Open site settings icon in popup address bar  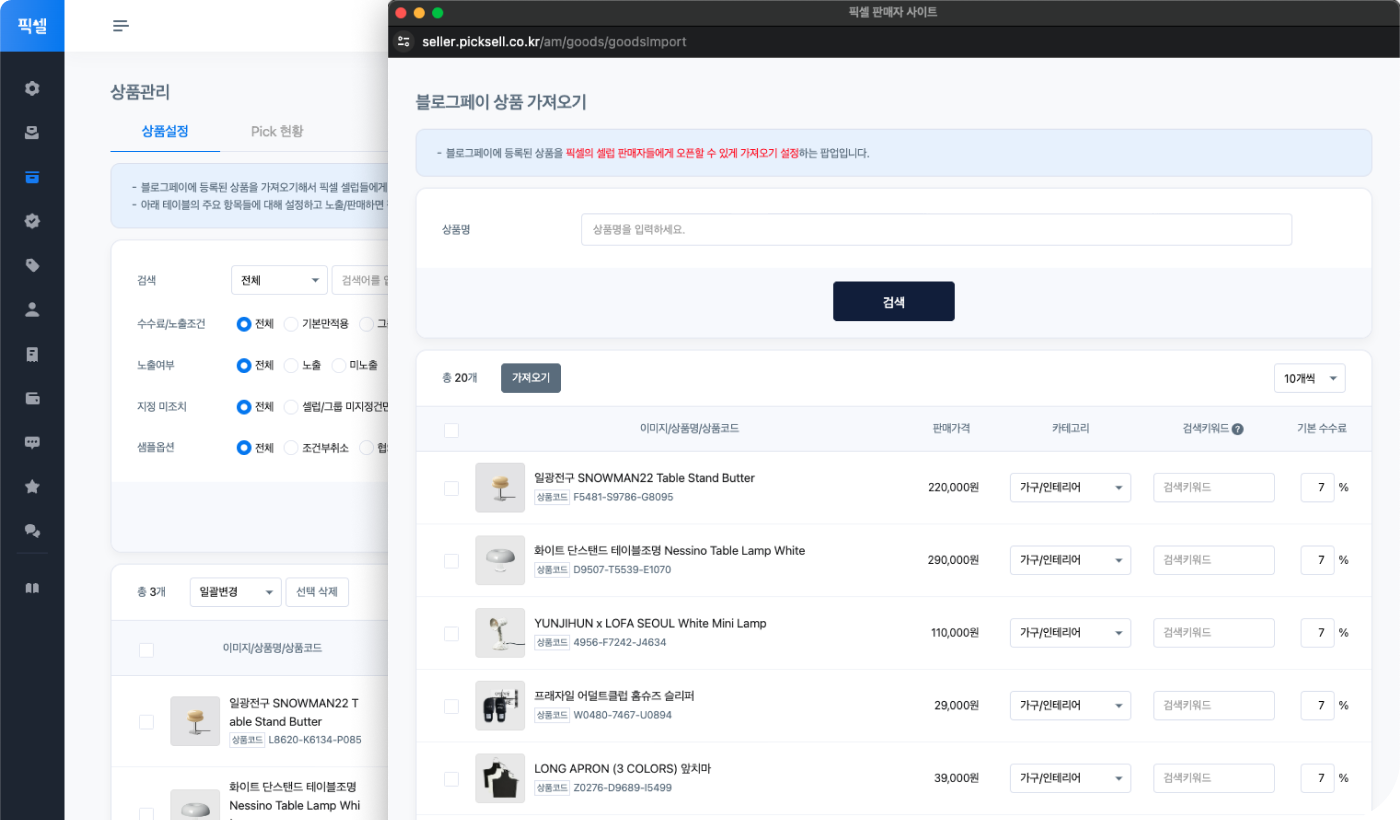point(404,41)
